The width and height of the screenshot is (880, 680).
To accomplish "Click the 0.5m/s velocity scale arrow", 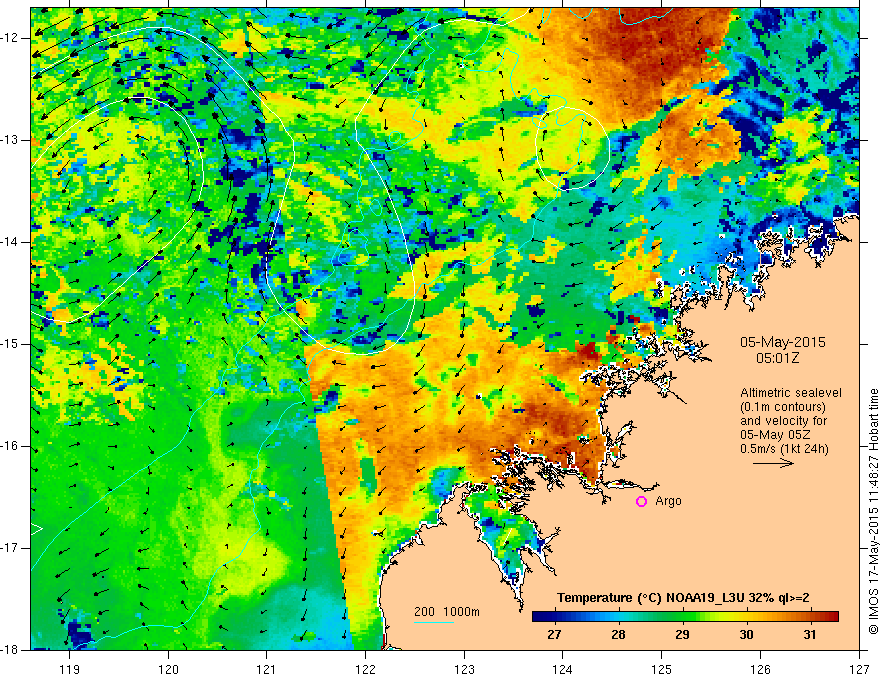I will 773,463.
